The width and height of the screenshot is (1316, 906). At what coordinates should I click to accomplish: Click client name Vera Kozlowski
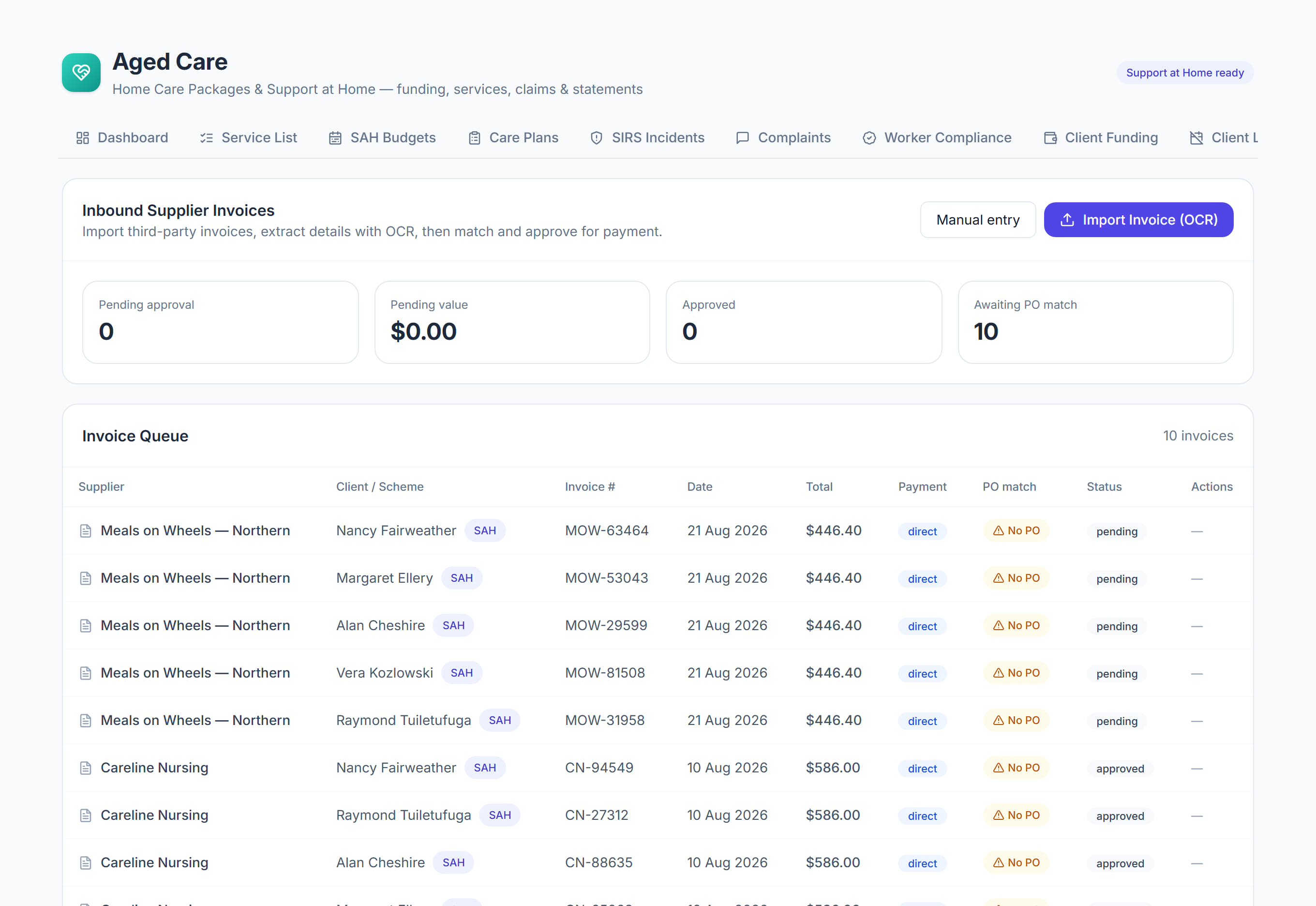(x=385, y=673)
